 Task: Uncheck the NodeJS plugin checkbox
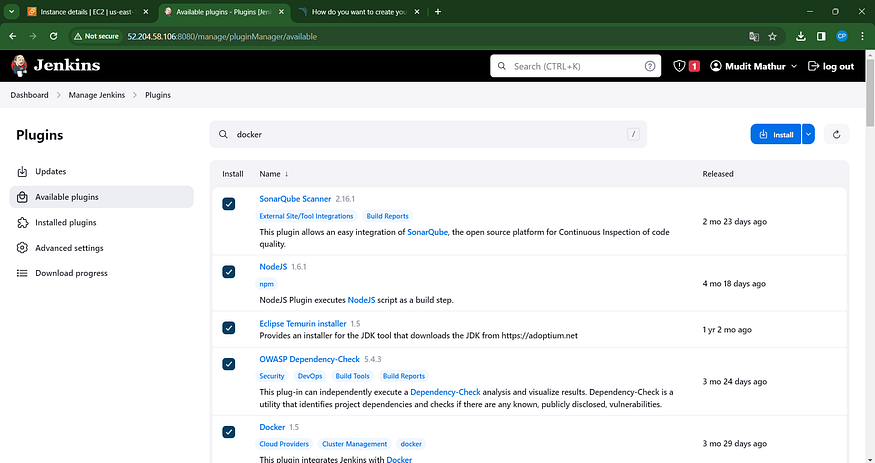point(229,272)
